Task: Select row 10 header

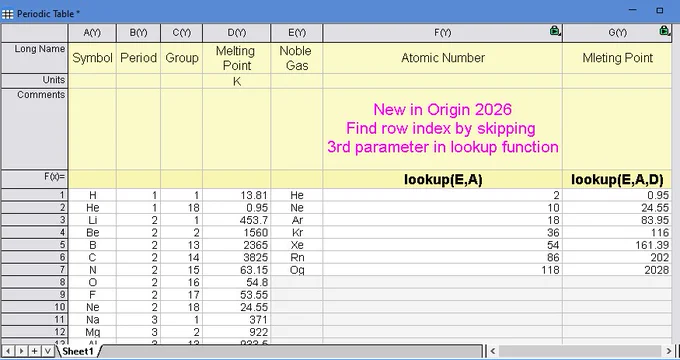Action: pyautogui.click(x=34, y=307)
